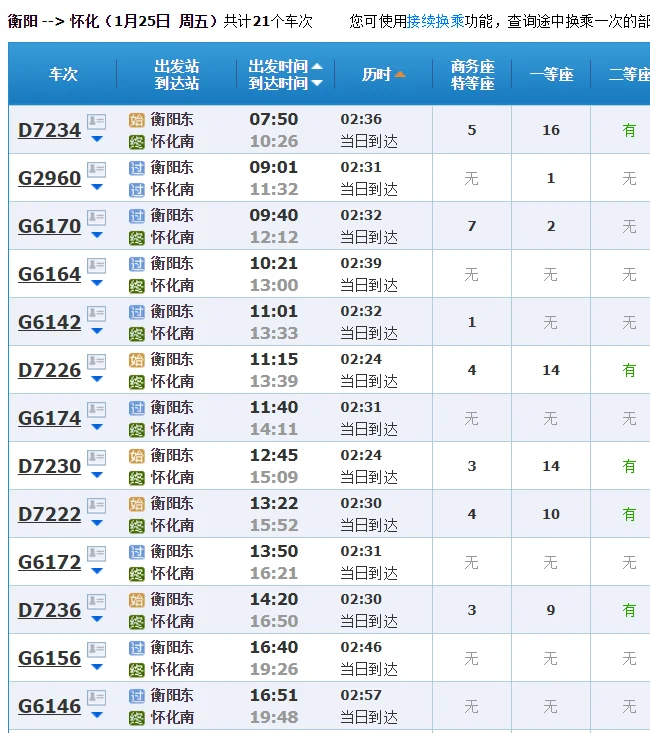
Task: Sort trains by 历时 duration header
Action: pos(383,75)
